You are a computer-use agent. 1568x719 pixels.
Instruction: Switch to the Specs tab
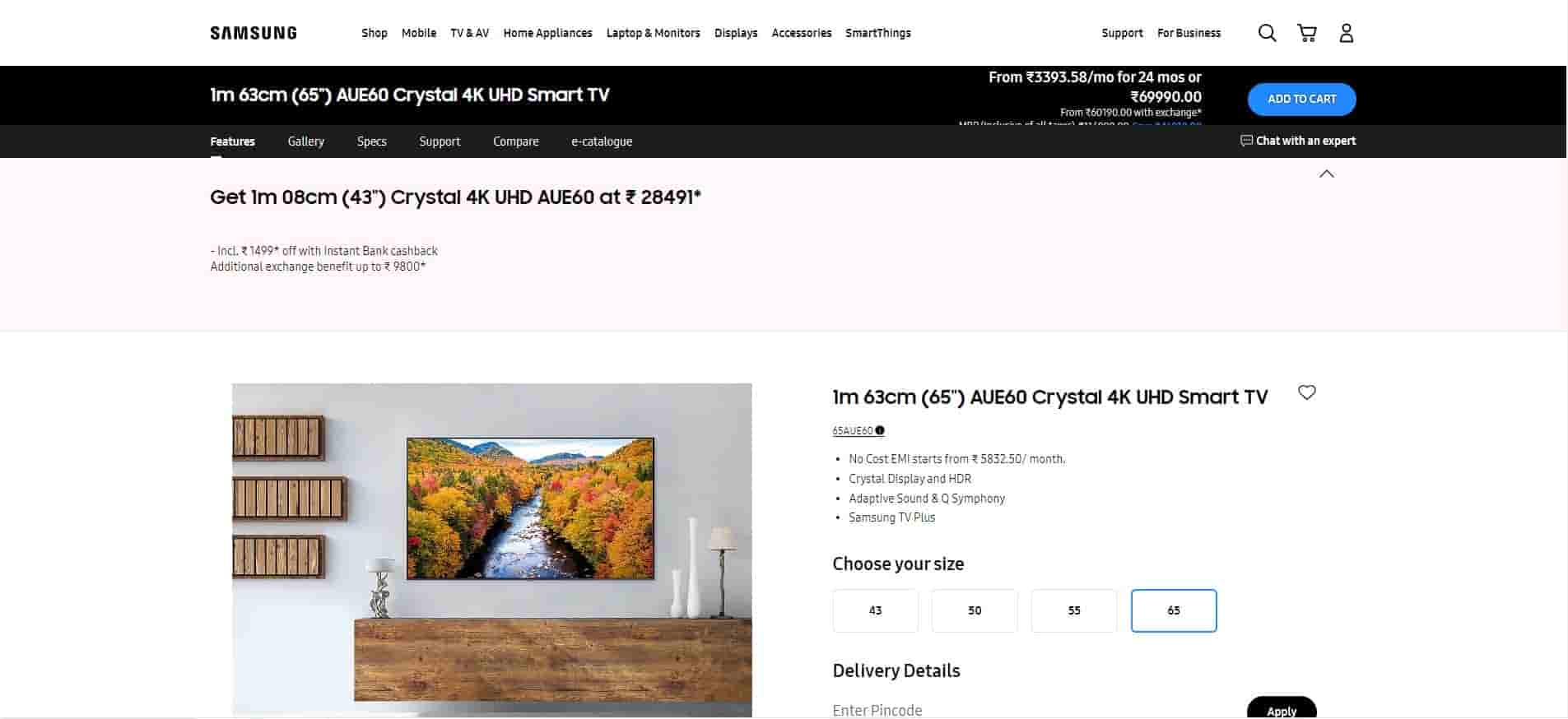tap(371, 141)
